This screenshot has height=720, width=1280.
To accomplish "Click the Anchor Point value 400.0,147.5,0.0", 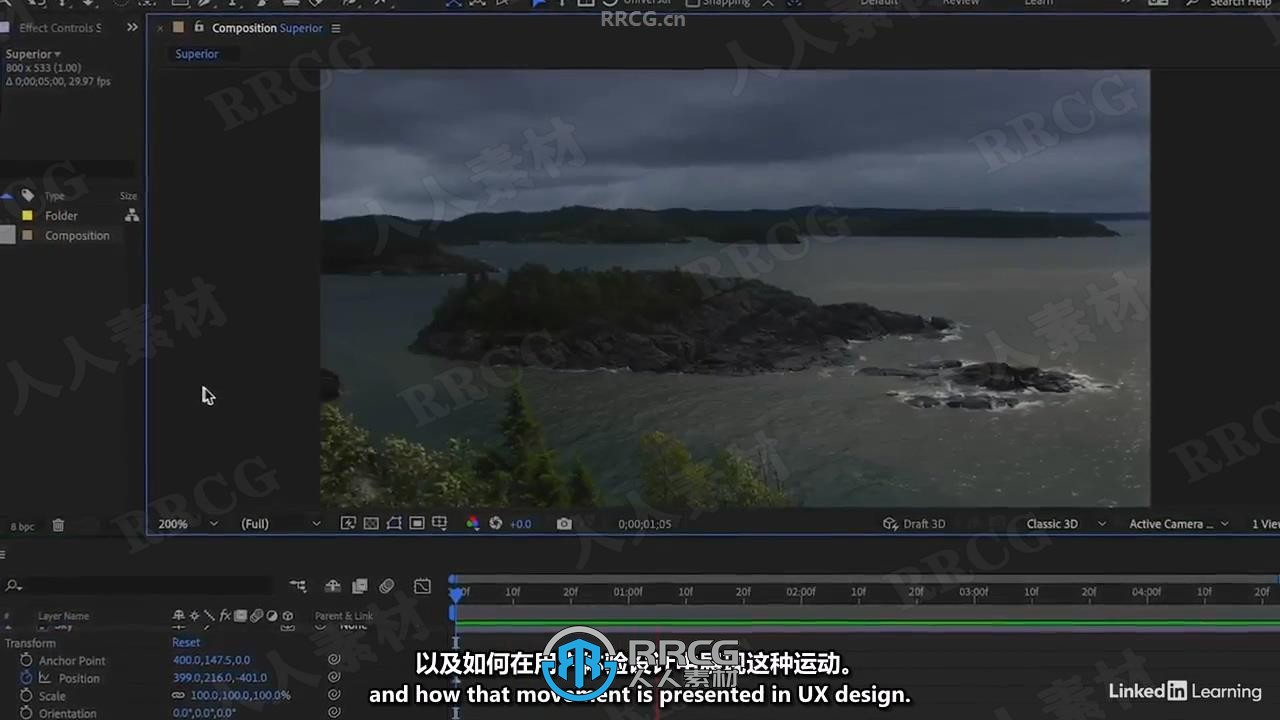I will point(212,660).
